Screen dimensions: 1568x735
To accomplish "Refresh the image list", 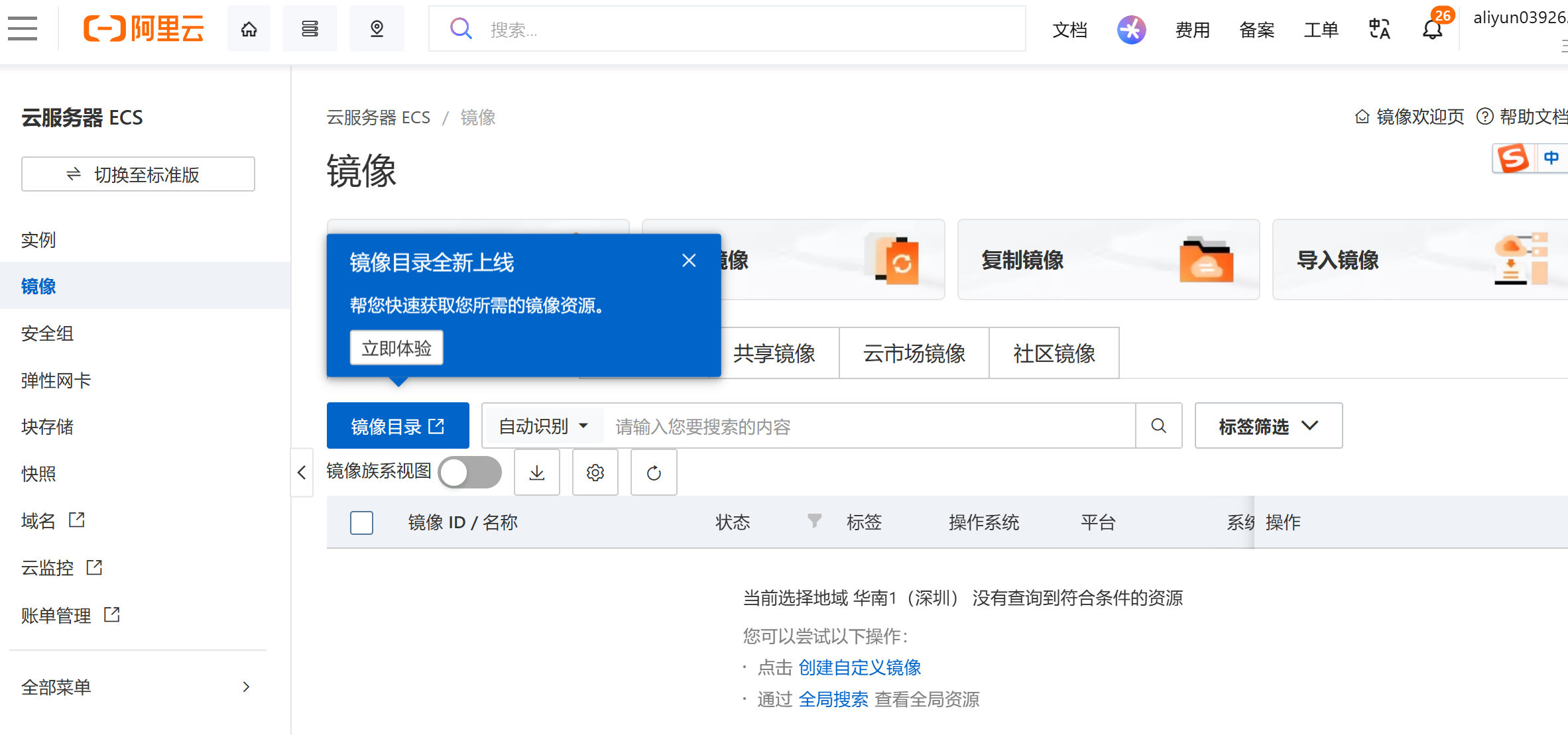I will tap(654, 473).
